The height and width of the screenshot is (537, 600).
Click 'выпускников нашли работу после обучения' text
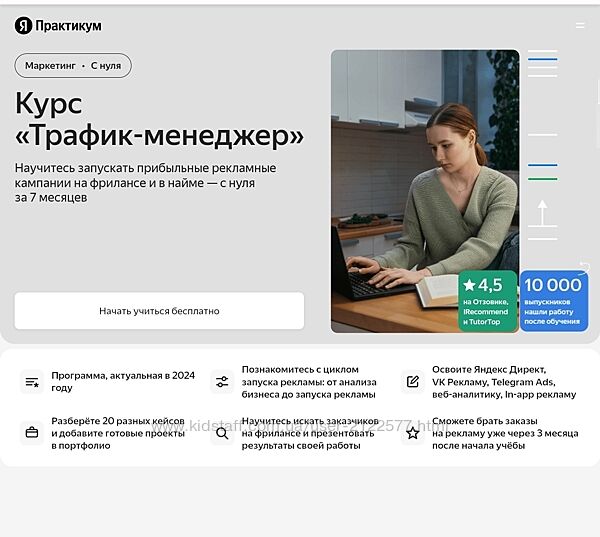(x=552, y=312)
